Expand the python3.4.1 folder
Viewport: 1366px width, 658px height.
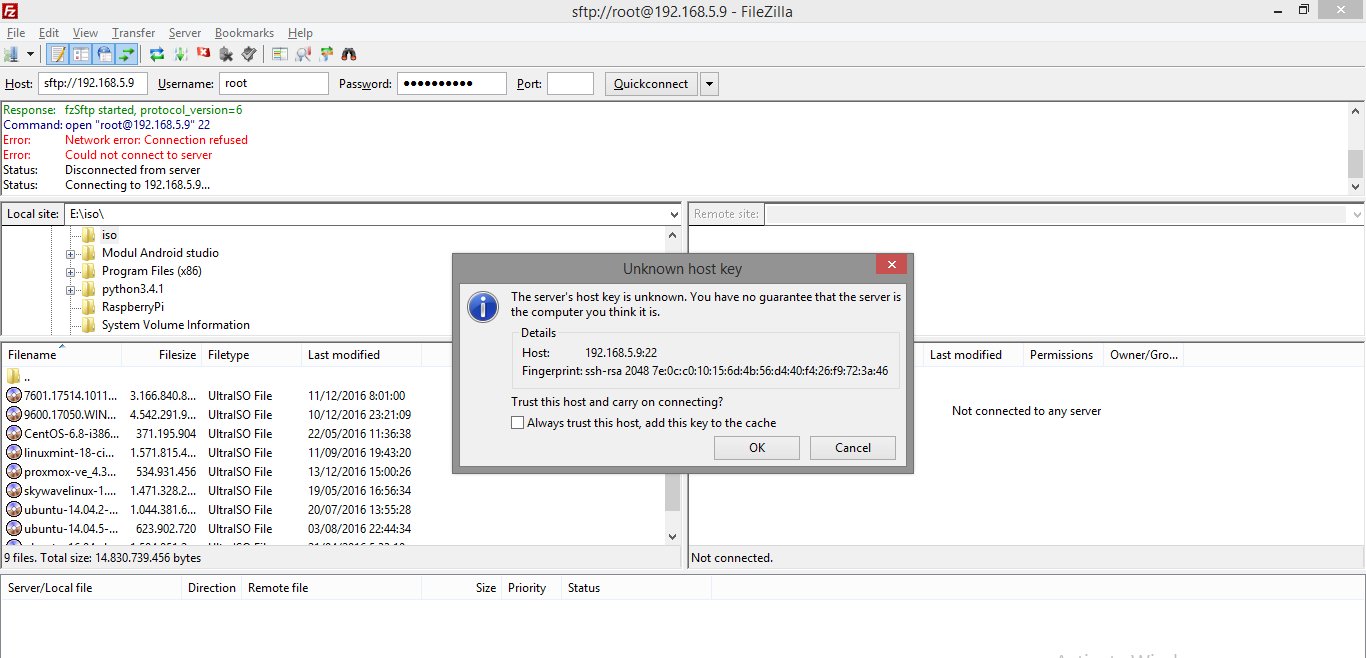[71, 289]
